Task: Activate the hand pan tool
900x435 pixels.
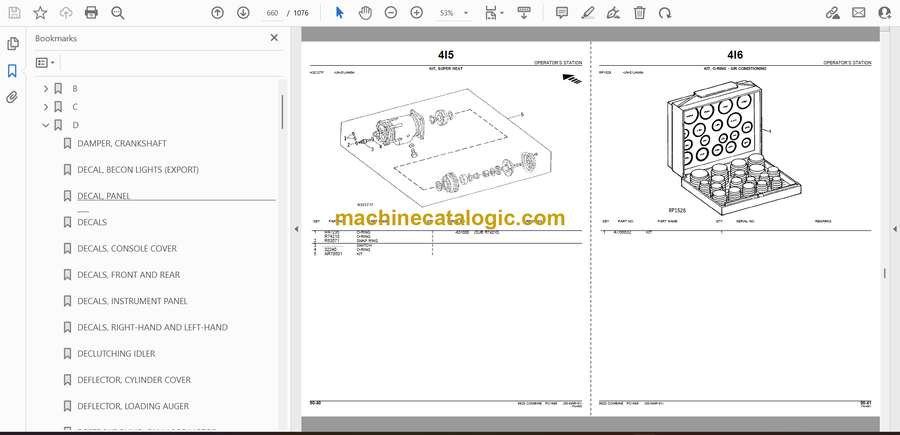Action: [365, 13]
